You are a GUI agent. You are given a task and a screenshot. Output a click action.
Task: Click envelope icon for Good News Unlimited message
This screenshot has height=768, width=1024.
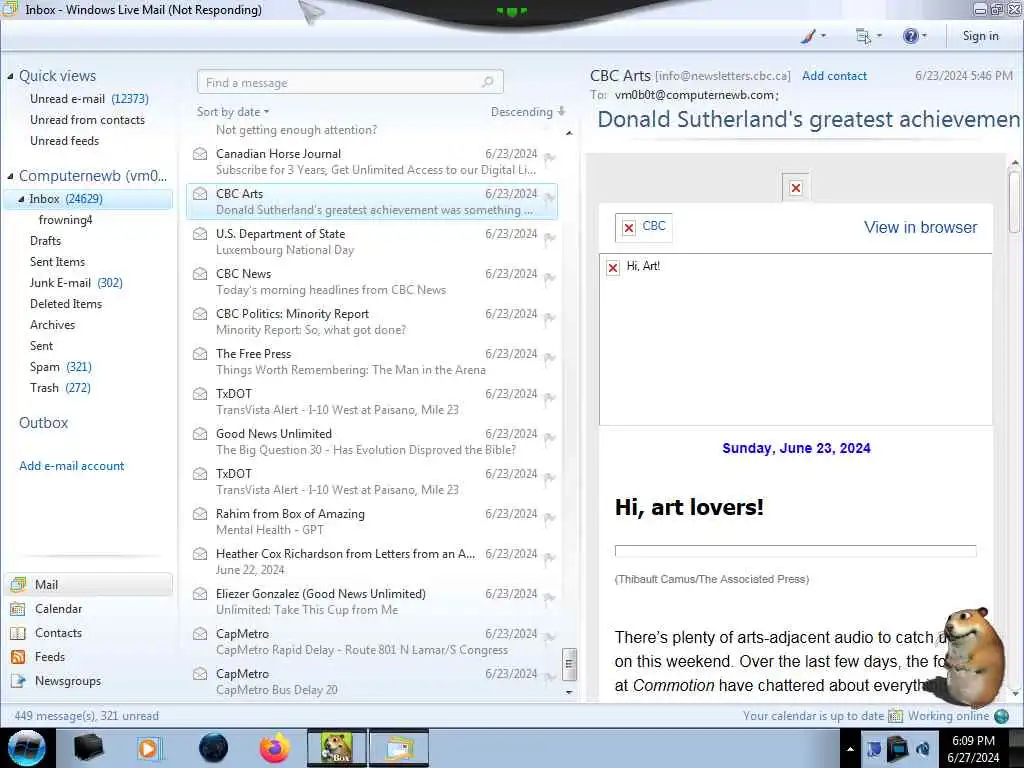tap(200, 434)
